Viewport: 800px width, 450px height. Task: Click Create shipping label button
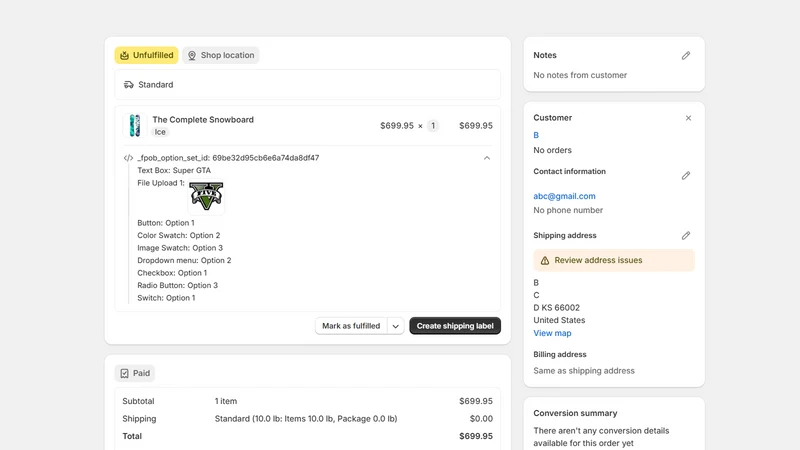[455, 326]
